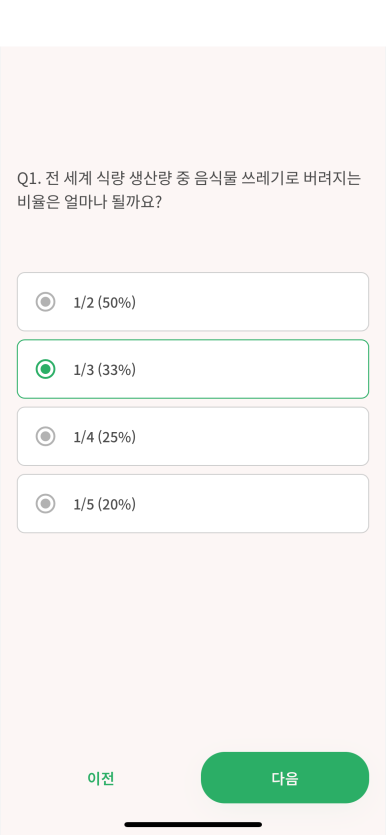The height and width of the screenshot is (835, 386).
Task: Select the radio circle for 1/2 (50%)
Action: [x=45, y=302]
